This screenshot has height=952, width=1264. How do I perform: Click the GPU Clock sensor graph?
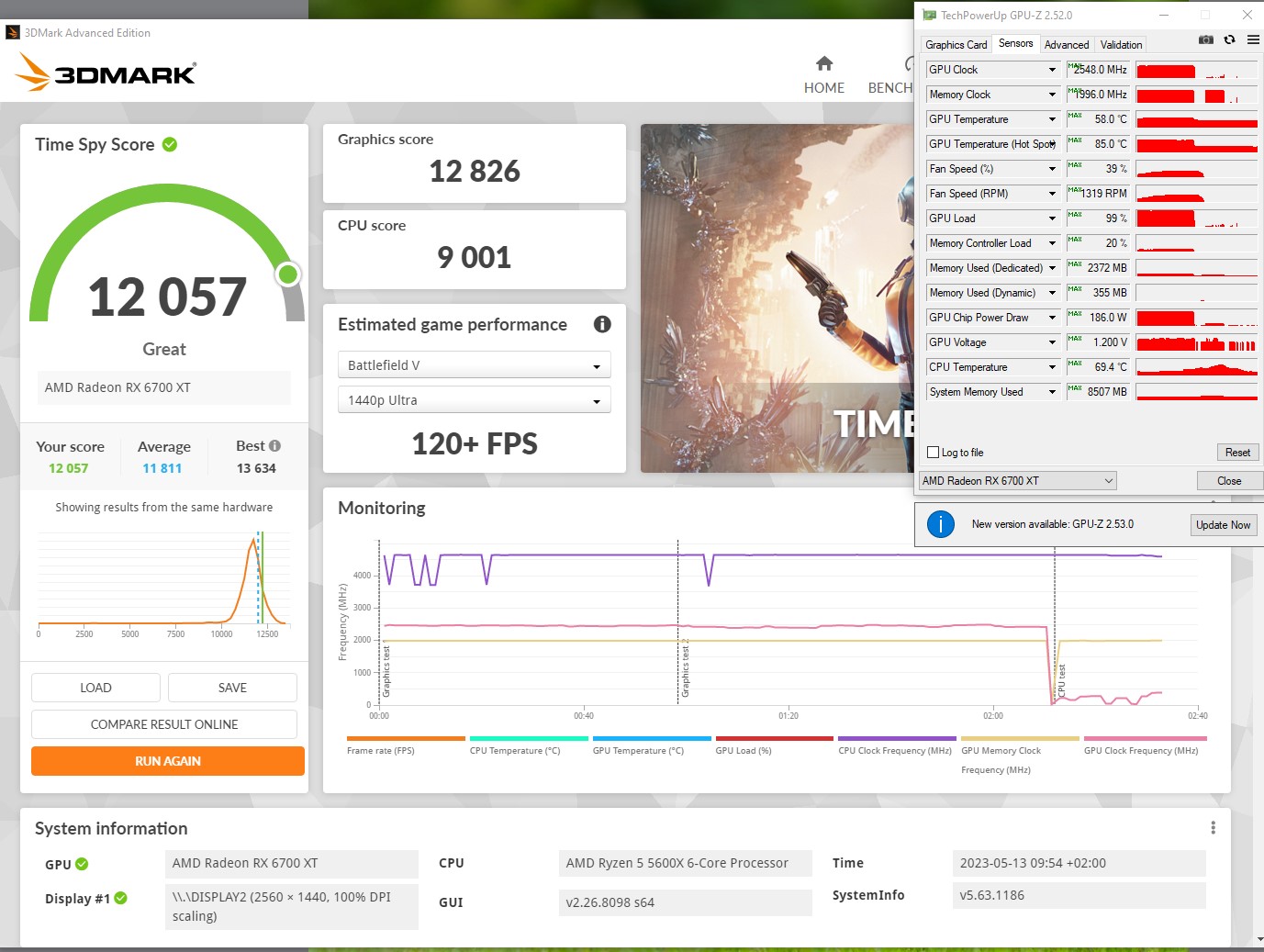click(x=1196, y=70)
